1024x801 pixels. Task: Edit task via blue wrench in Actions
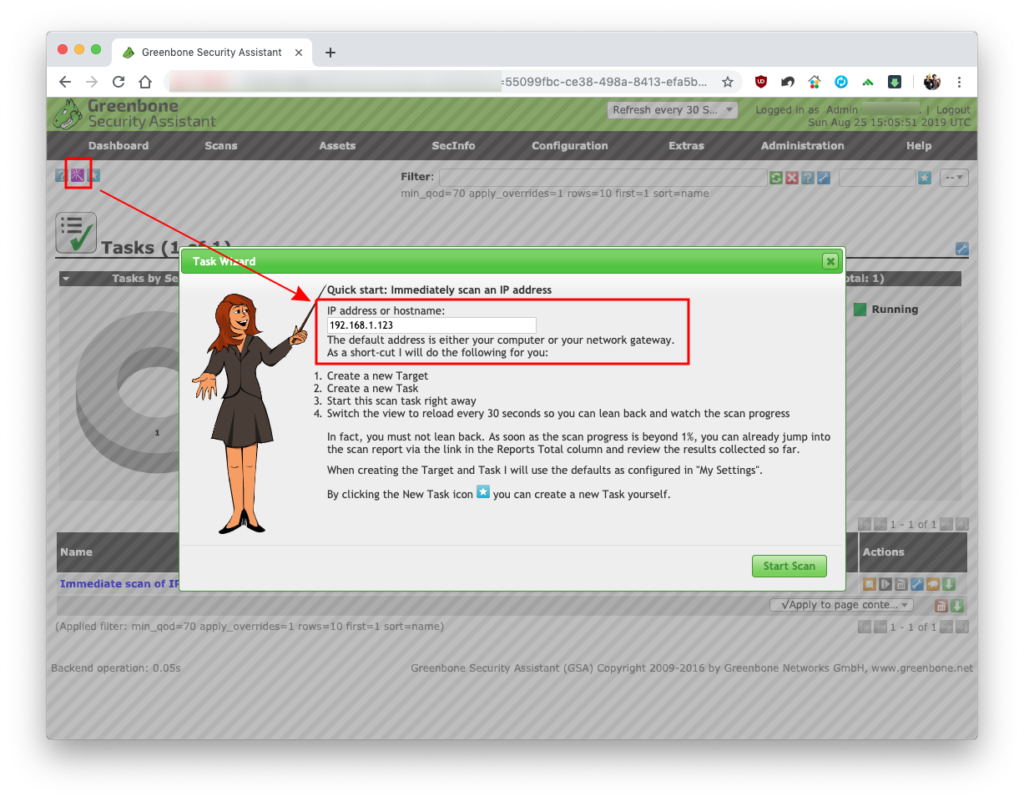pyautogui.click(x=917, y=584)
